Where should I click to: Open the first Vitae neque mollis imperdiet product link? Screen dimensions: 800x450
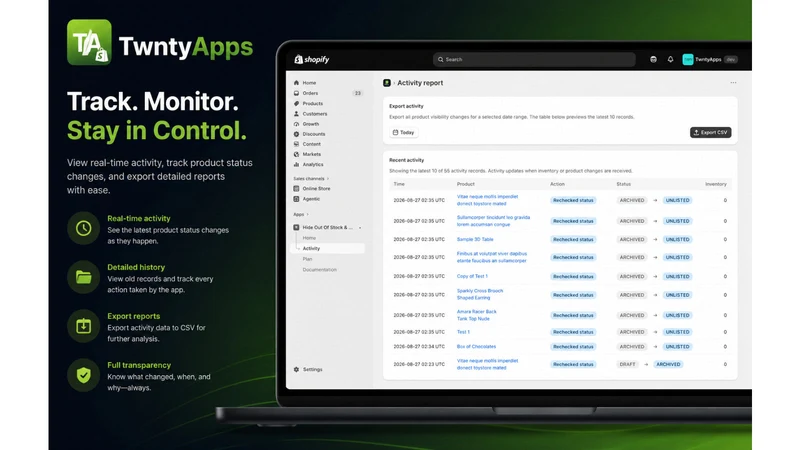coord(487,200)
